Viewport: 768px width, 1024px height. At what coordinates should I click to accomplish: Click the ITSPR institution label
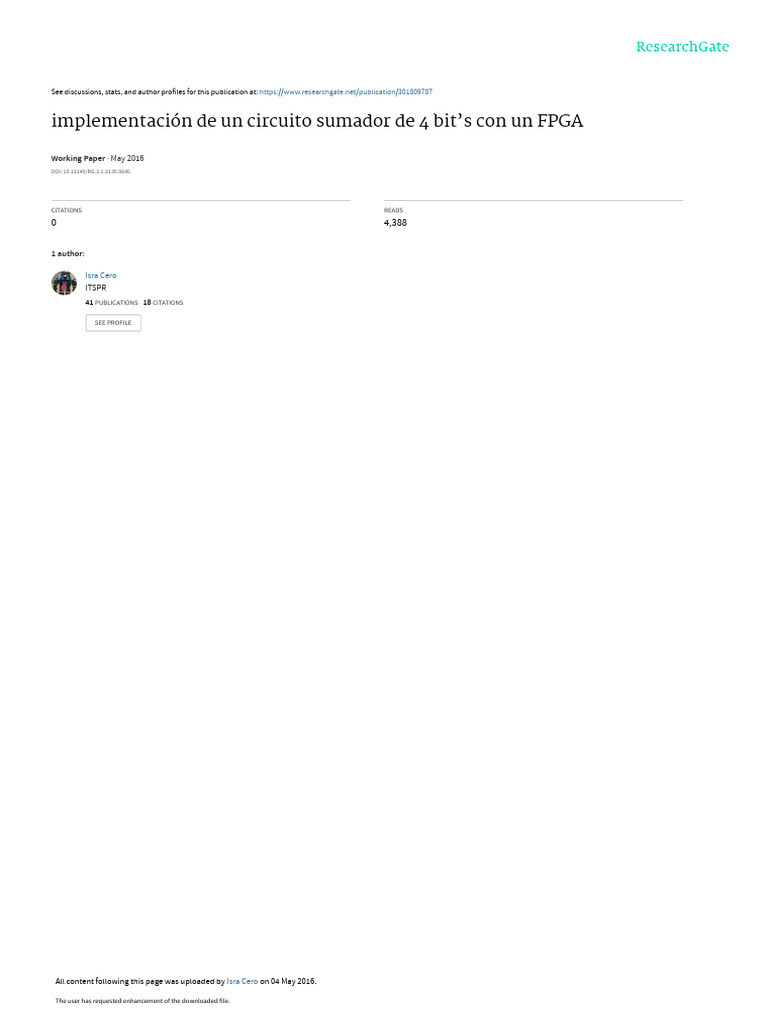(95, 288)
